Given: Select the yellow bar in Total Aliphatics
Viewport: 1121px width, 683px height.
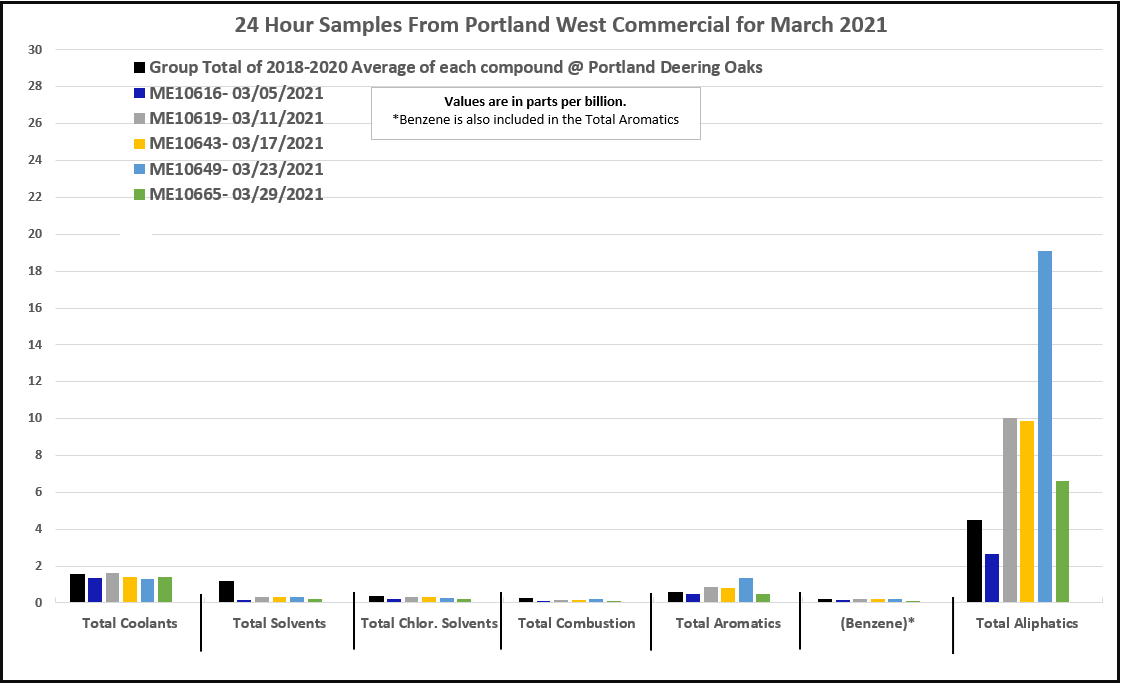Looking at the screenshot, I should [x=1027, y=511].
